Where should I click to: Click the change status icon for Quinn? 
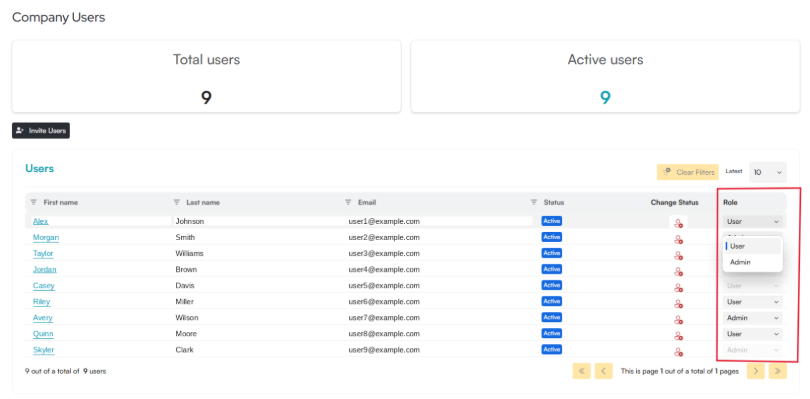tap(678, 335)
